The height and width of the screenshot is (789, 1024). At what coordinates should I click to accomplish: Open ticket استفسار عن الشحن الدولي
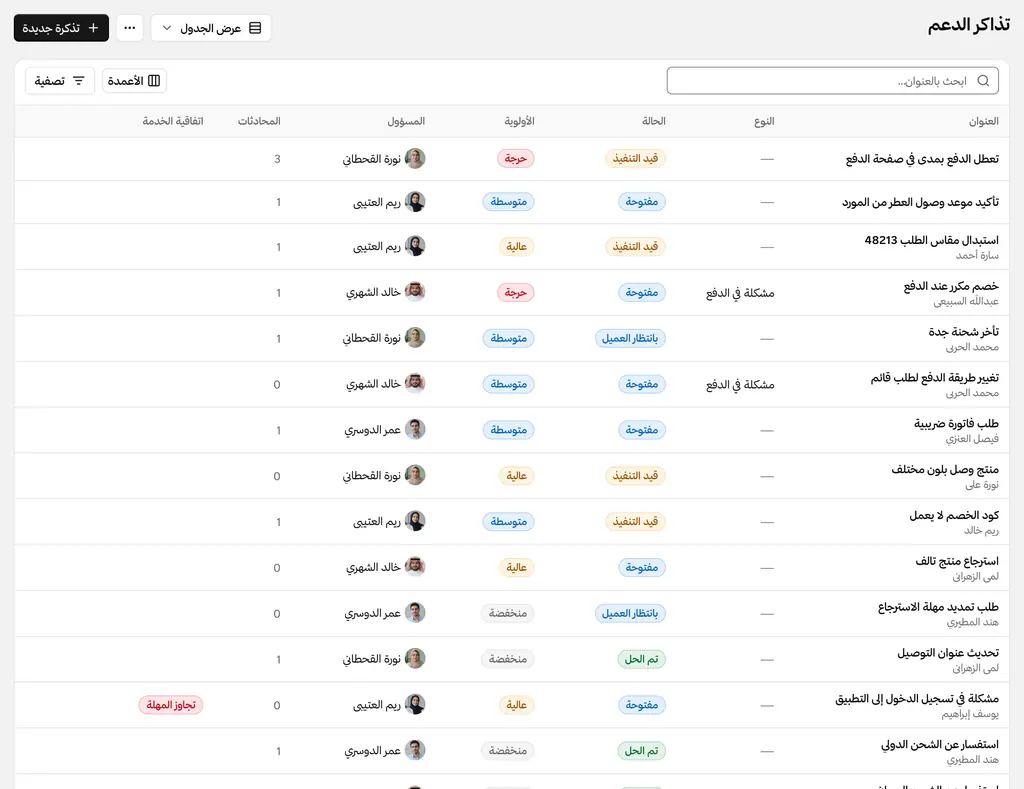point(940,745)
